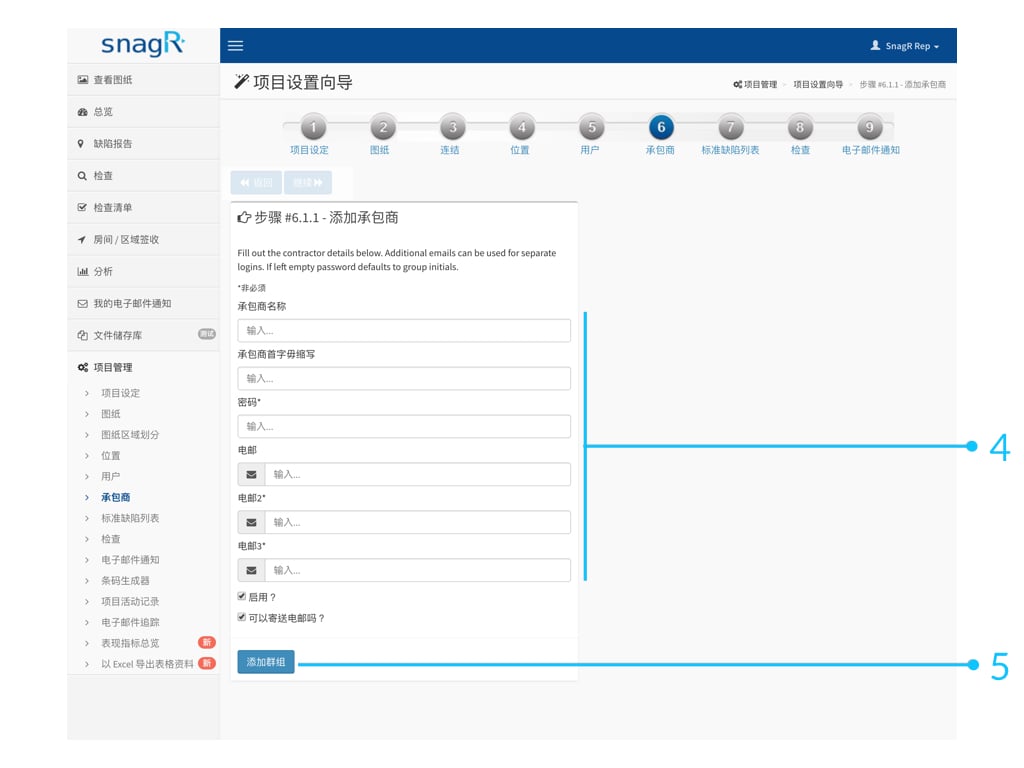Image resolution: width=1024 pixels, height=768 pixels.
Task: Open 文件储存库 in the sidebar
Action: tap(143, 336)
